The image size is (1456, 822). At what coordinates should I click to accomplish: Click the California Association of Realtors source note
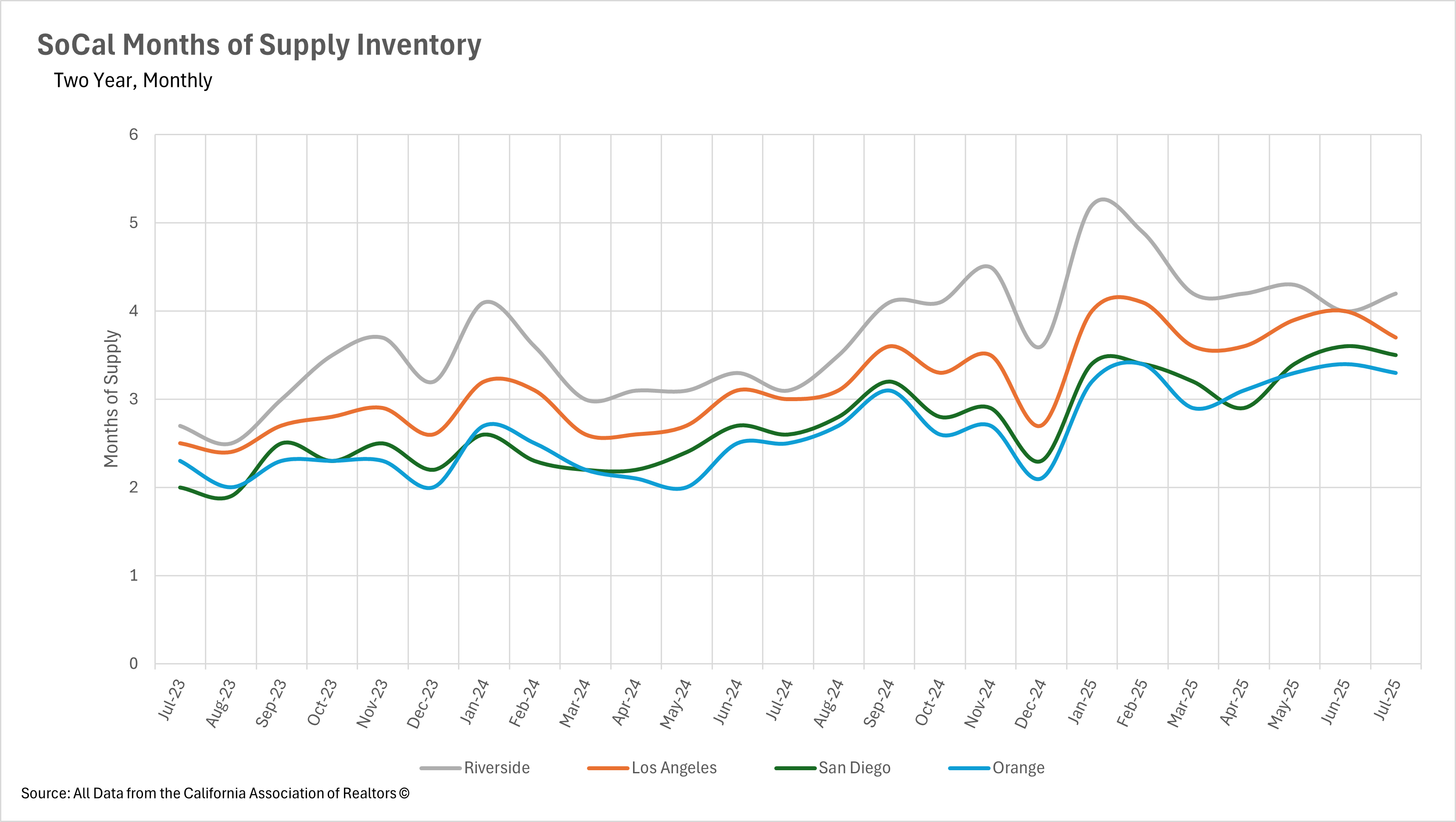click(x=215, y=793)
